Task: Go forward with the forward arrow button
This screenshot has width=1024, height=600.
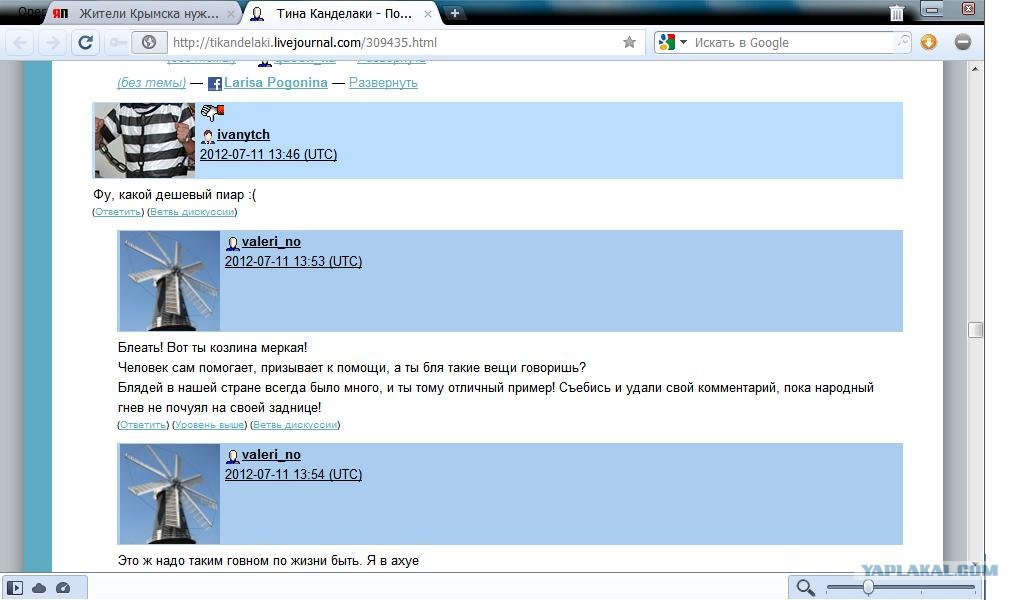Action: pos(52,42)
